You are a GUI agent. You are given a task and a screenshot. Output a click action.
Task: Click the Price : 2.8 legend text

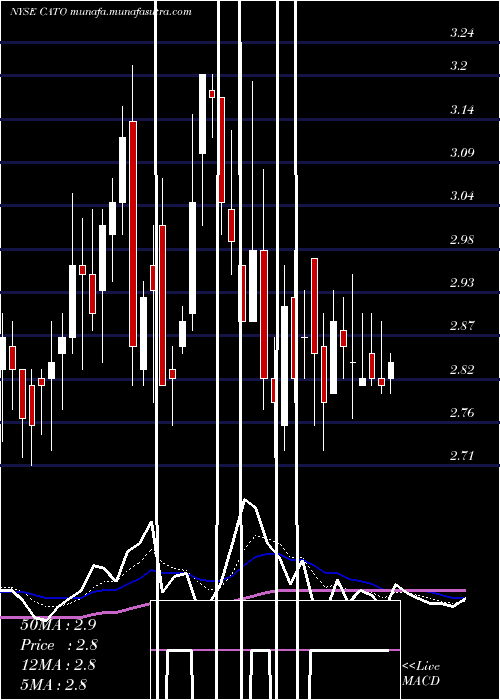(59, 645)
